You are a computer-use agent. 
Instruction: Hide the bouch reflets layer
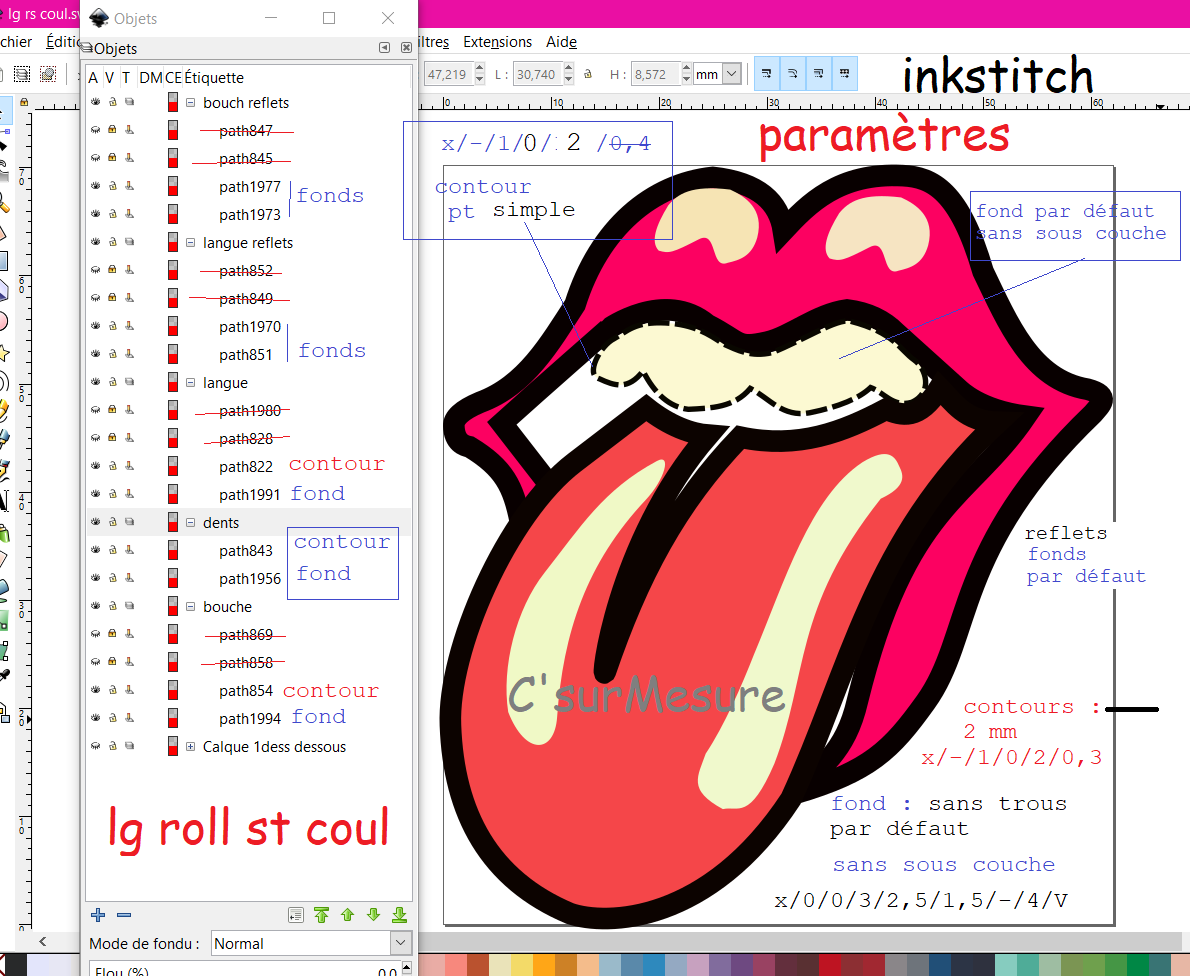click(96, 102)
